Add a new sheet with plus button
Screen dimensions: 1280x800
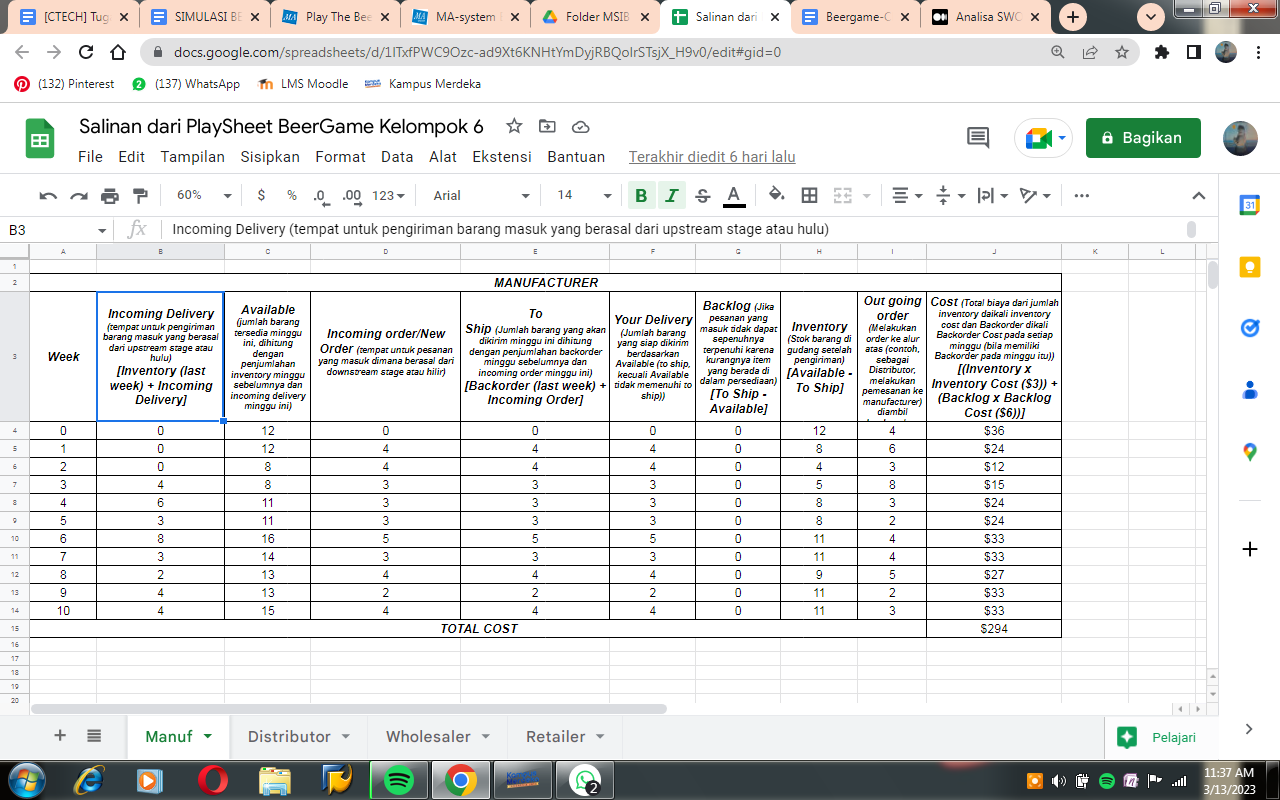coord(60,736)
